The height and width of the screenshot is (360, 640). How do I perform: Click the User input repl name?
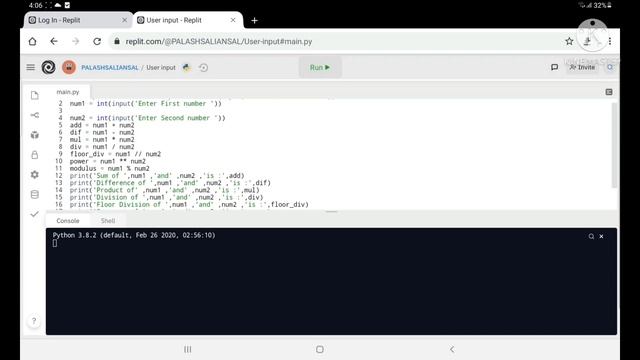[x=161, y=68]
